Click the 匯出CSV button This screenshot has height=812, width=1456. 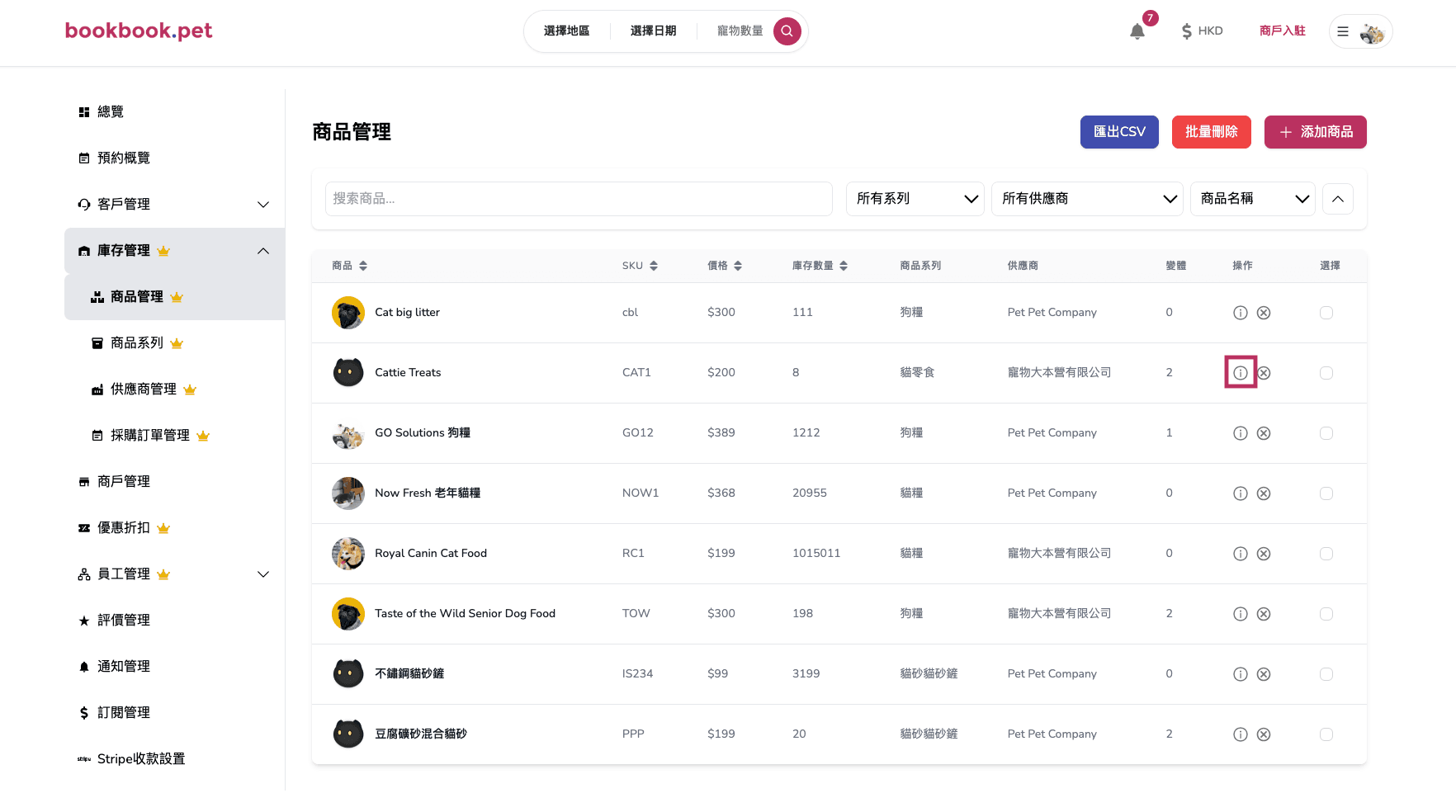click(x=1119, y=132)
